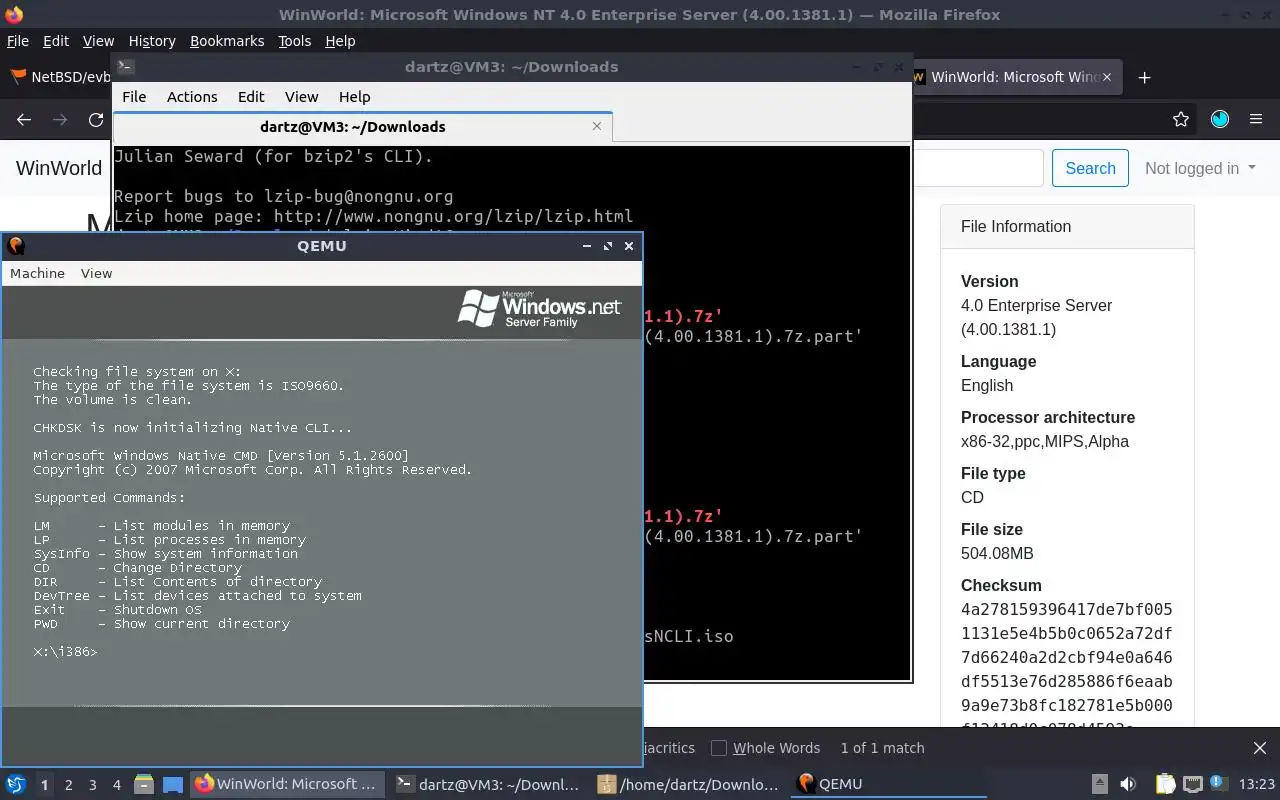Viewport: 1280px width, 800px height.
Task: Click the lzip home page URL in terminal
Action: pyautogui.click(x=453, y=216)
